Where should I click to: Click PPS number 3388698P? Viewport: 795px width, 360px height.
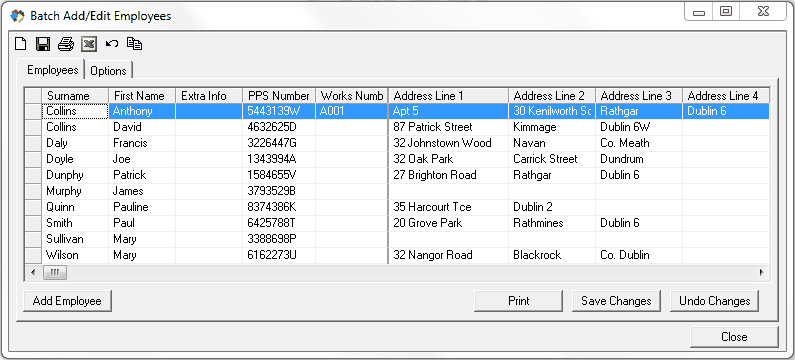pos(279,239)
